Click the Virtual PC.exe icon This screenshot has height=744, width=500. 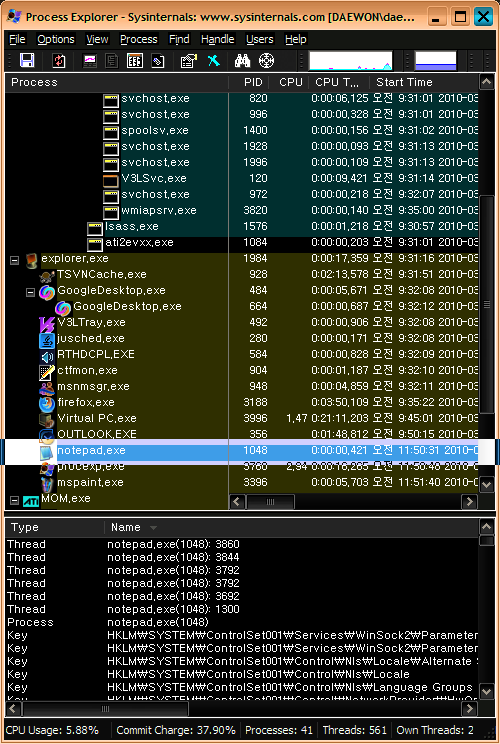[47, 420]
